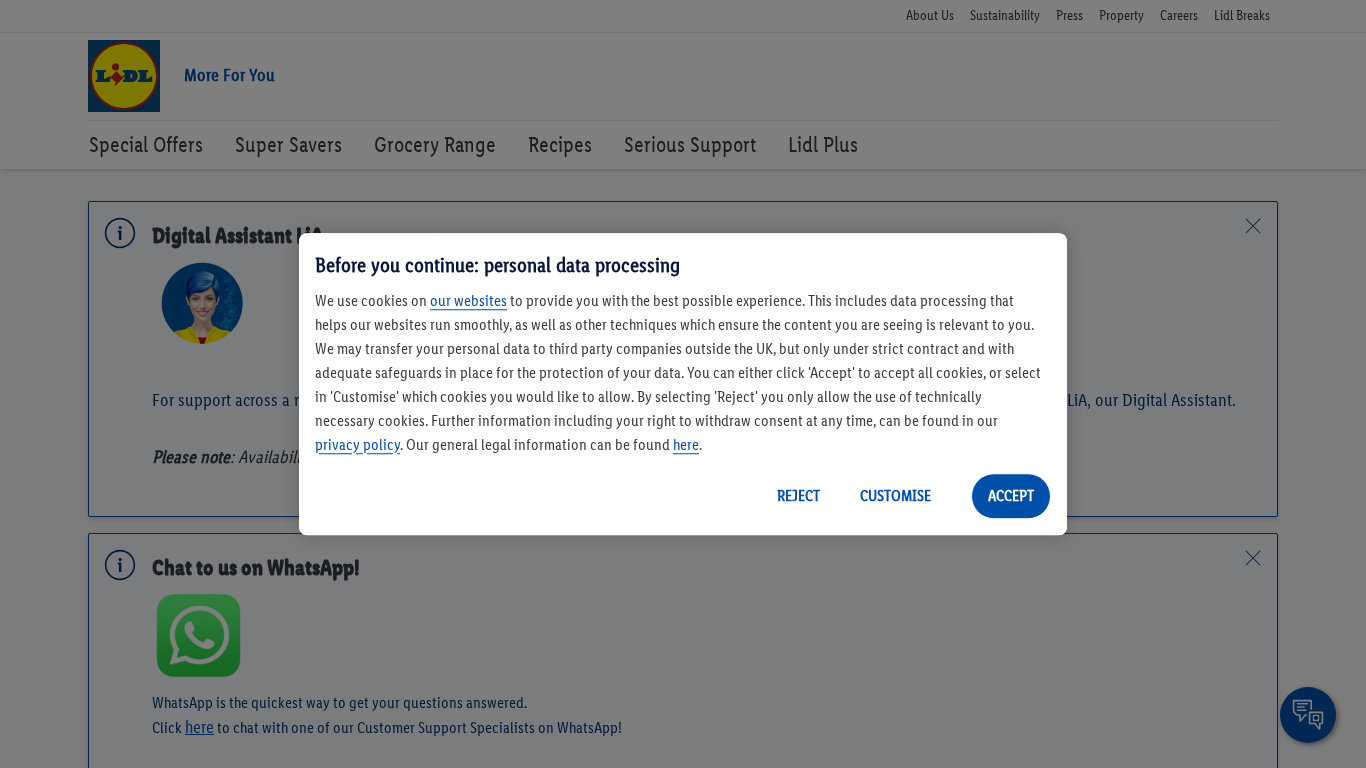Go to Grocery Range menu
The height and width of the screenshot is (768, 1366).
click(x=434, y=145)
